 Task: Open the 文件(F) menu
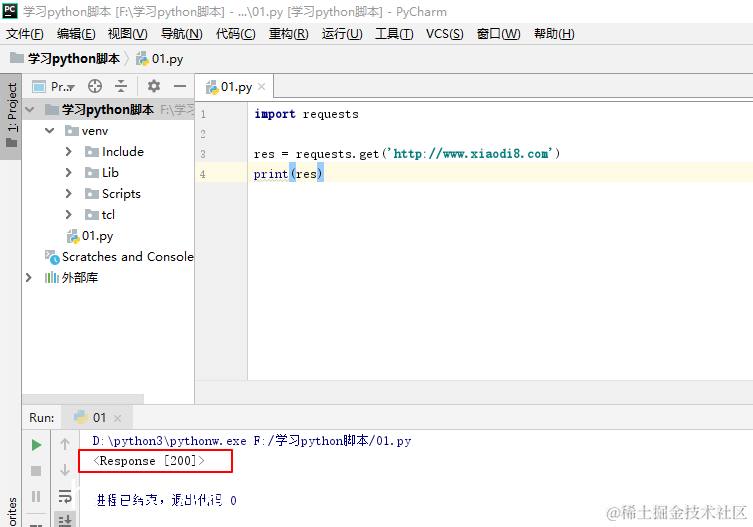click(24, 34)
